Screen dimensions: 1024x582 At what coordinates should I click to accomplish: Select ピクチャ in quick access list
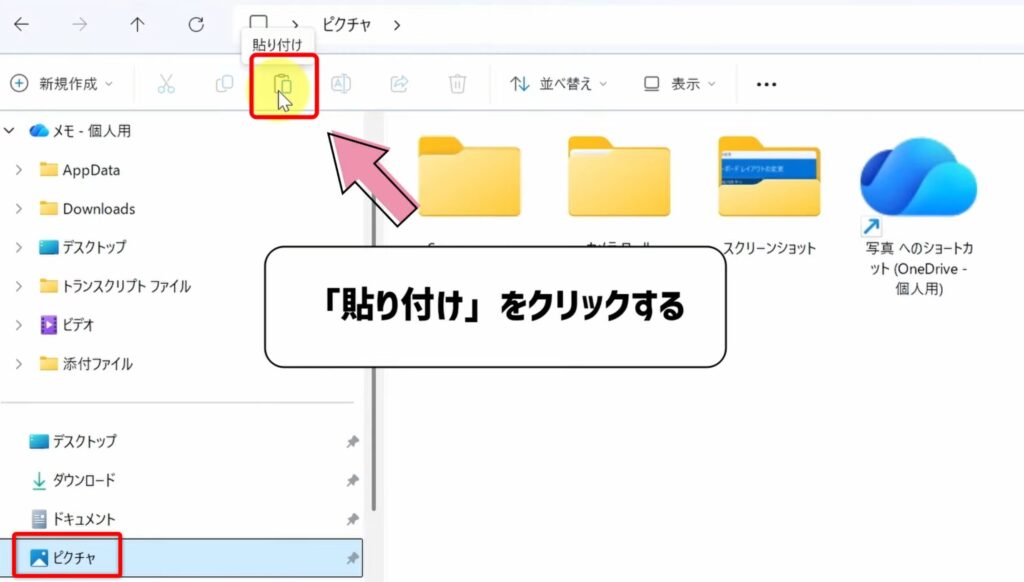pos(74,558)
